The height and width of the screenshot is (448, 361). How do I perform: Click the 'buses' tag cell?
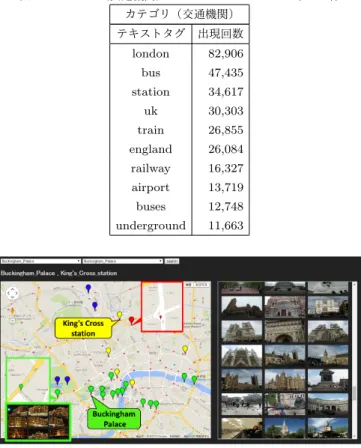(x=151, y=206)
